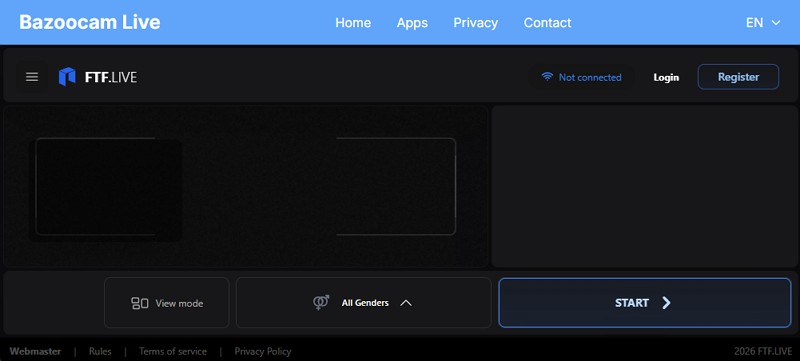Open the hamburger menu icon
This screenshot has width=800, height=361.
[32, 77]
